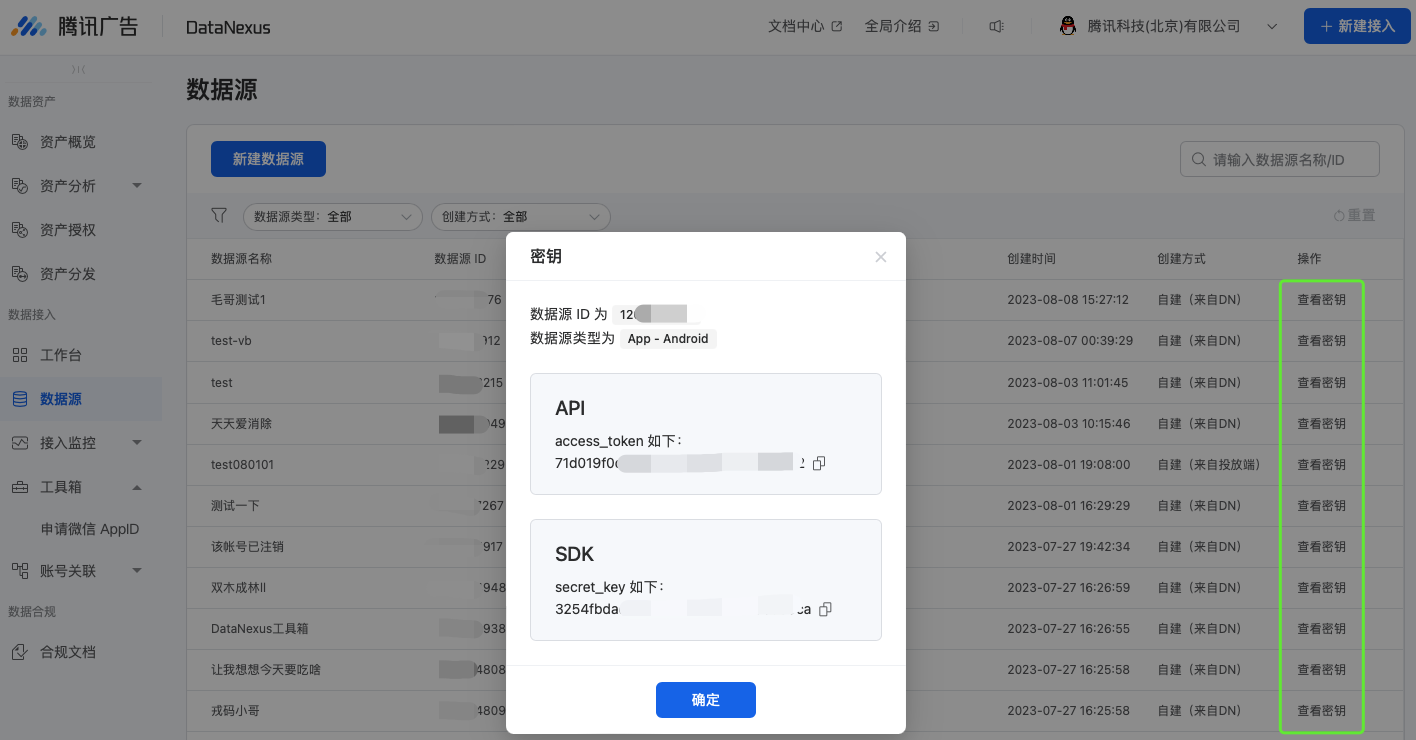Expand the 账号关联 submenu arrow

[137, 570]
